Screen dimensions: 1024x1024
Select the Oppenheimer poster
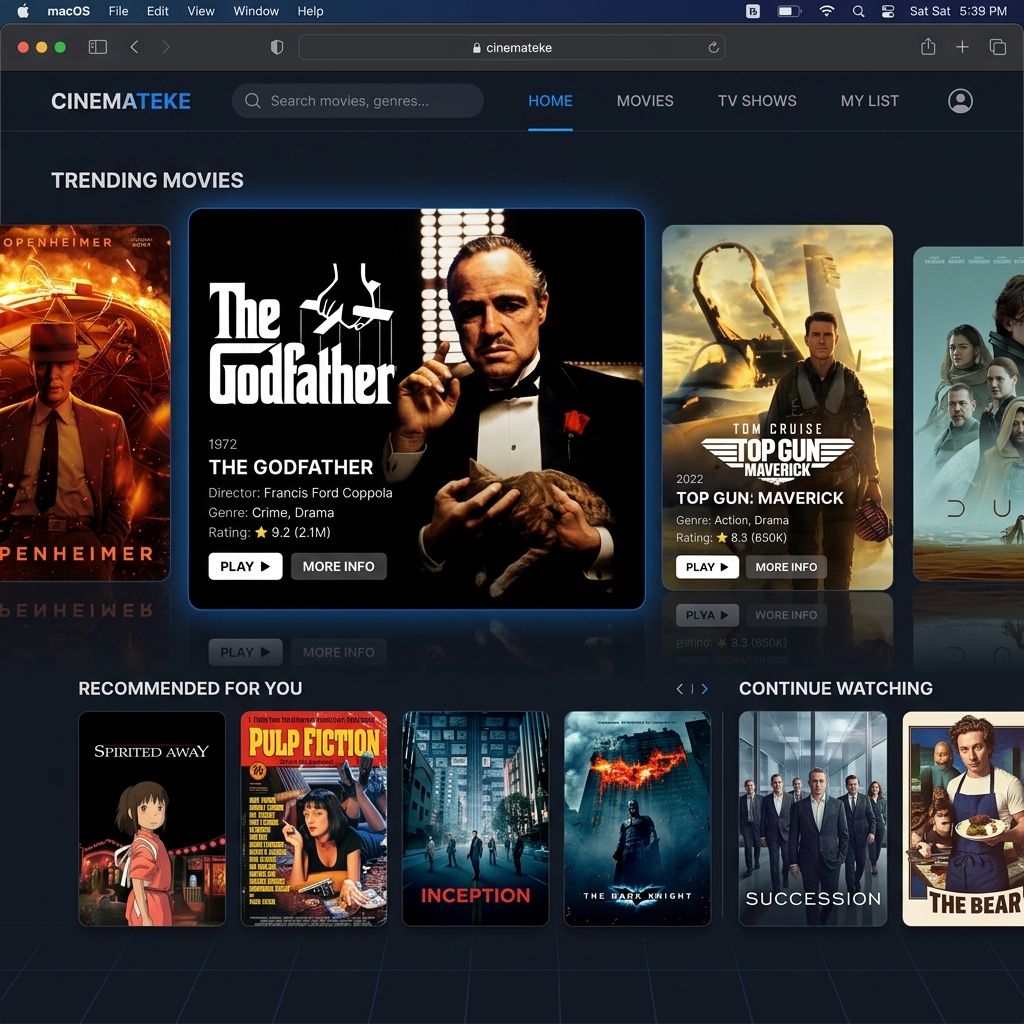pos(85,403)
